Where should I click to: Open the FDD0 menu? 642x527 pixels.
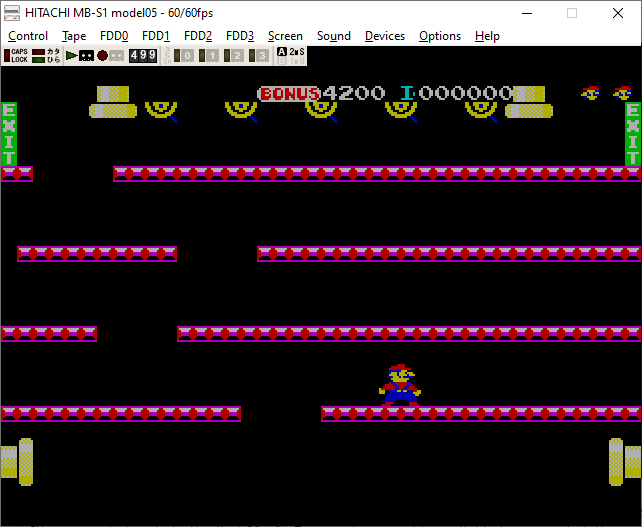coord(114,36)
